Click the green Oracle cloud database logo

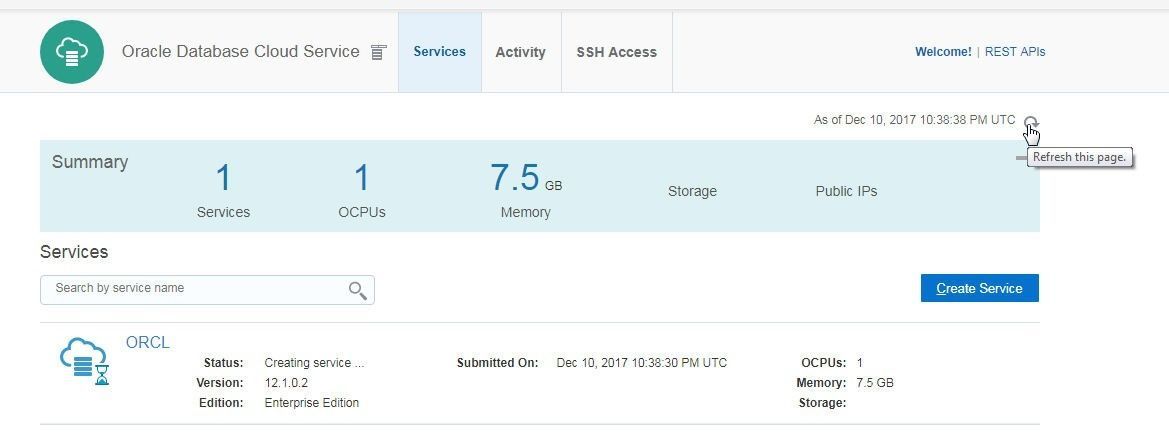click(72, 52)
